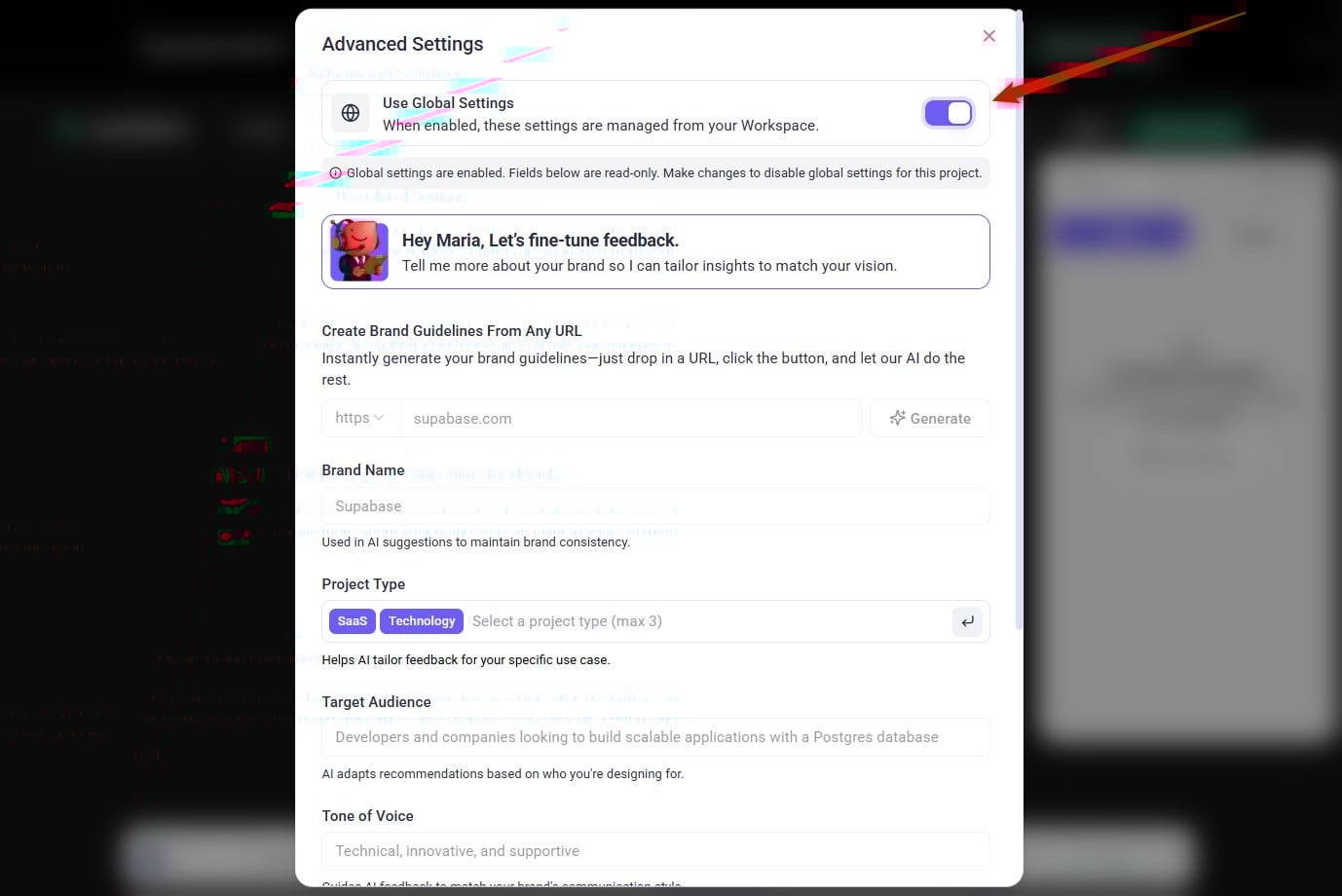
Task: Click the sparkle icon on Generate button
Action: click(897, 418)
